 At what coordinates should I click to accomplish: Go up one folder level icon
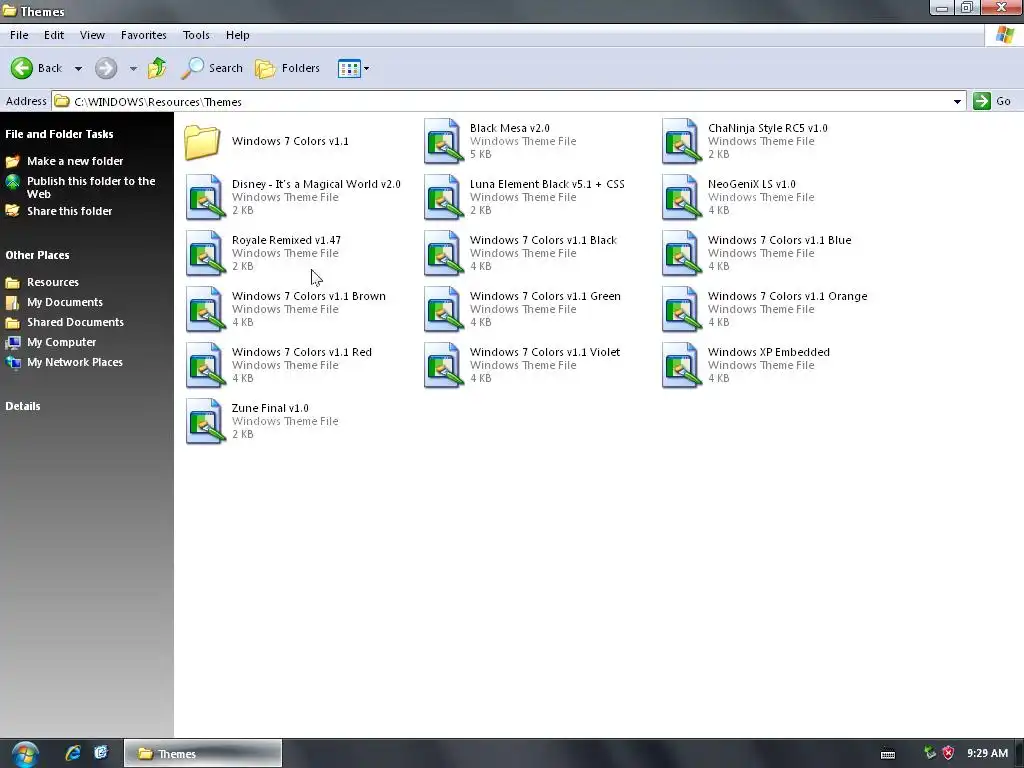coord(157,68)
